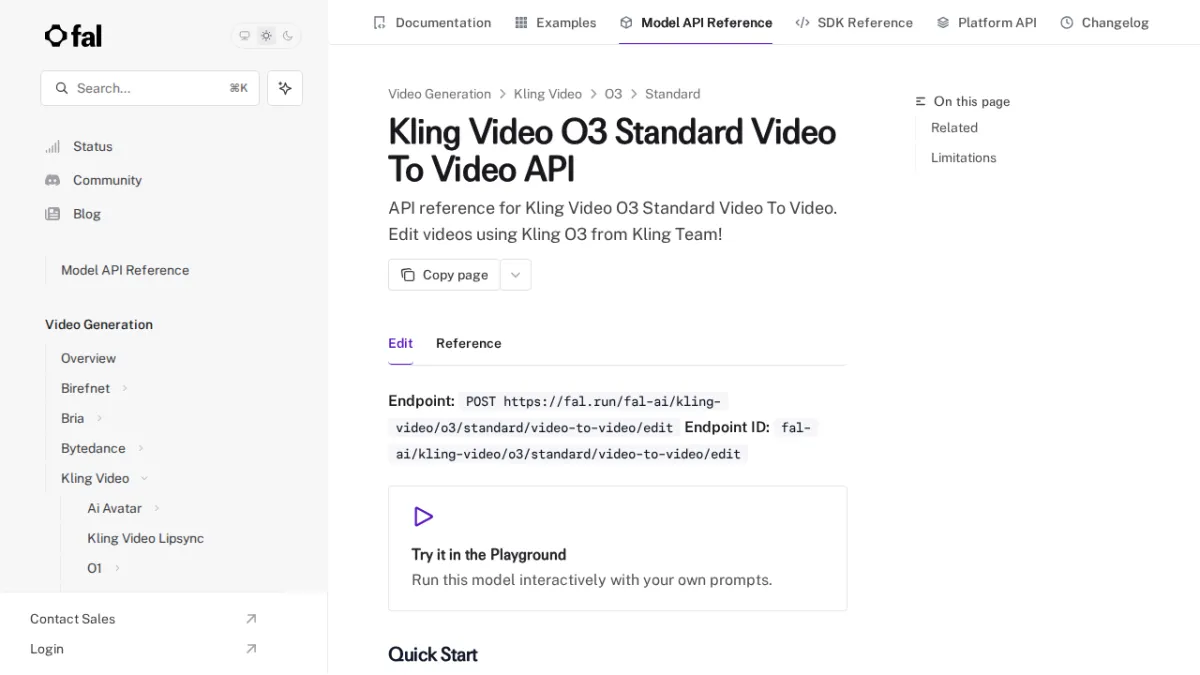Go to Video Generation breadcrumb
The height and width of the screenshot is (675, 1200).
point(440,94)
